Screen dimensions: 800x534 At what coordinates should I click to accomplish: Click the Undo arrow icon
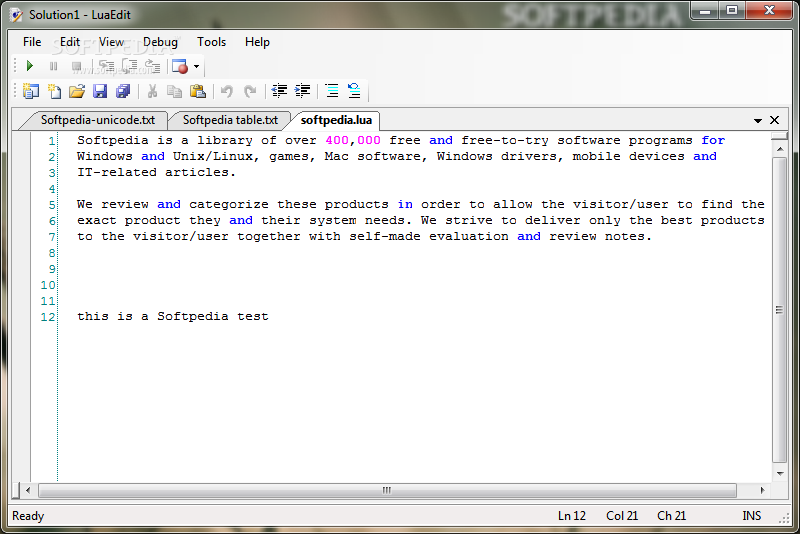coord(227,91)
